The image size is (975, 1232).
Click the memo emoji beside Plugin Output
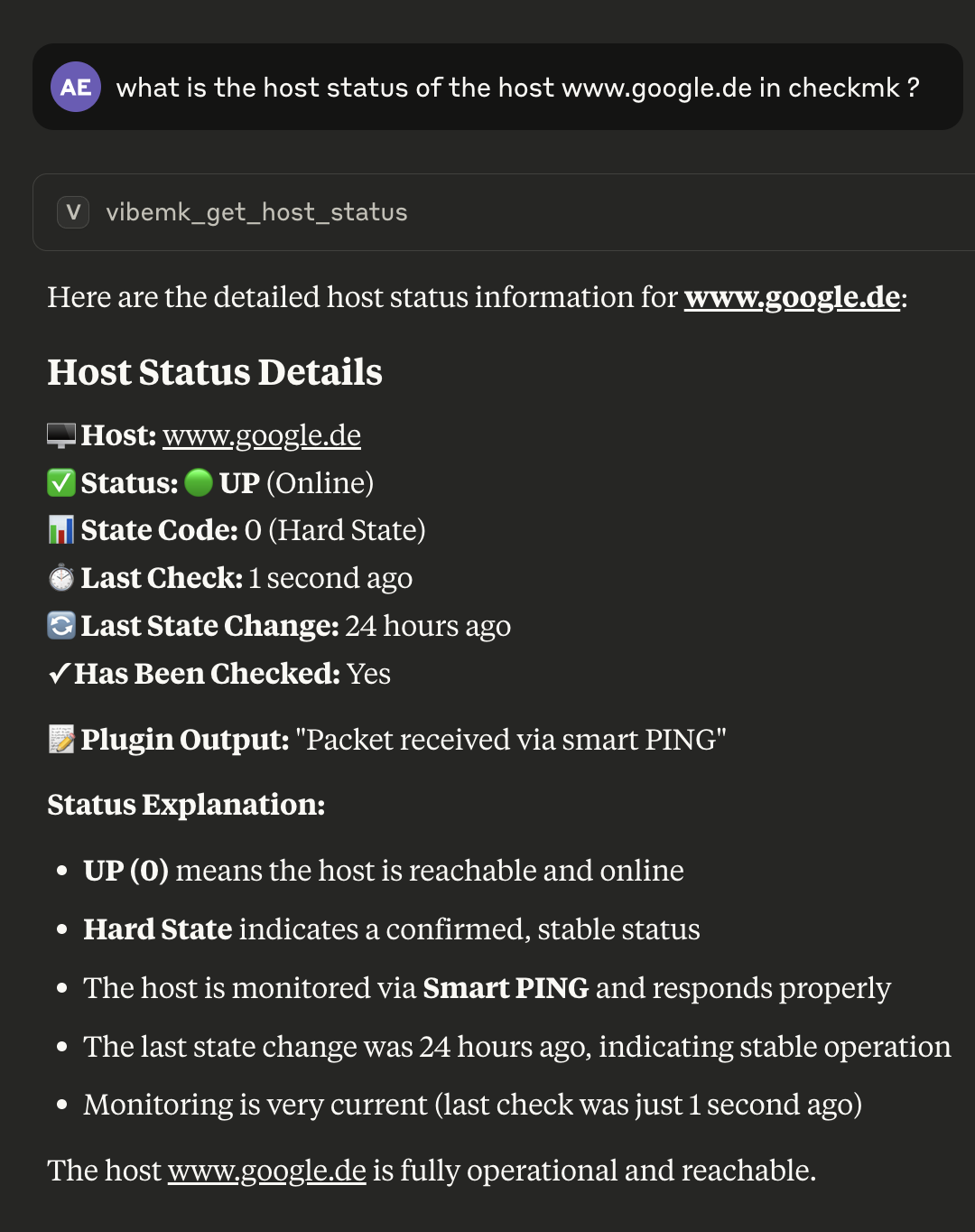61,740
